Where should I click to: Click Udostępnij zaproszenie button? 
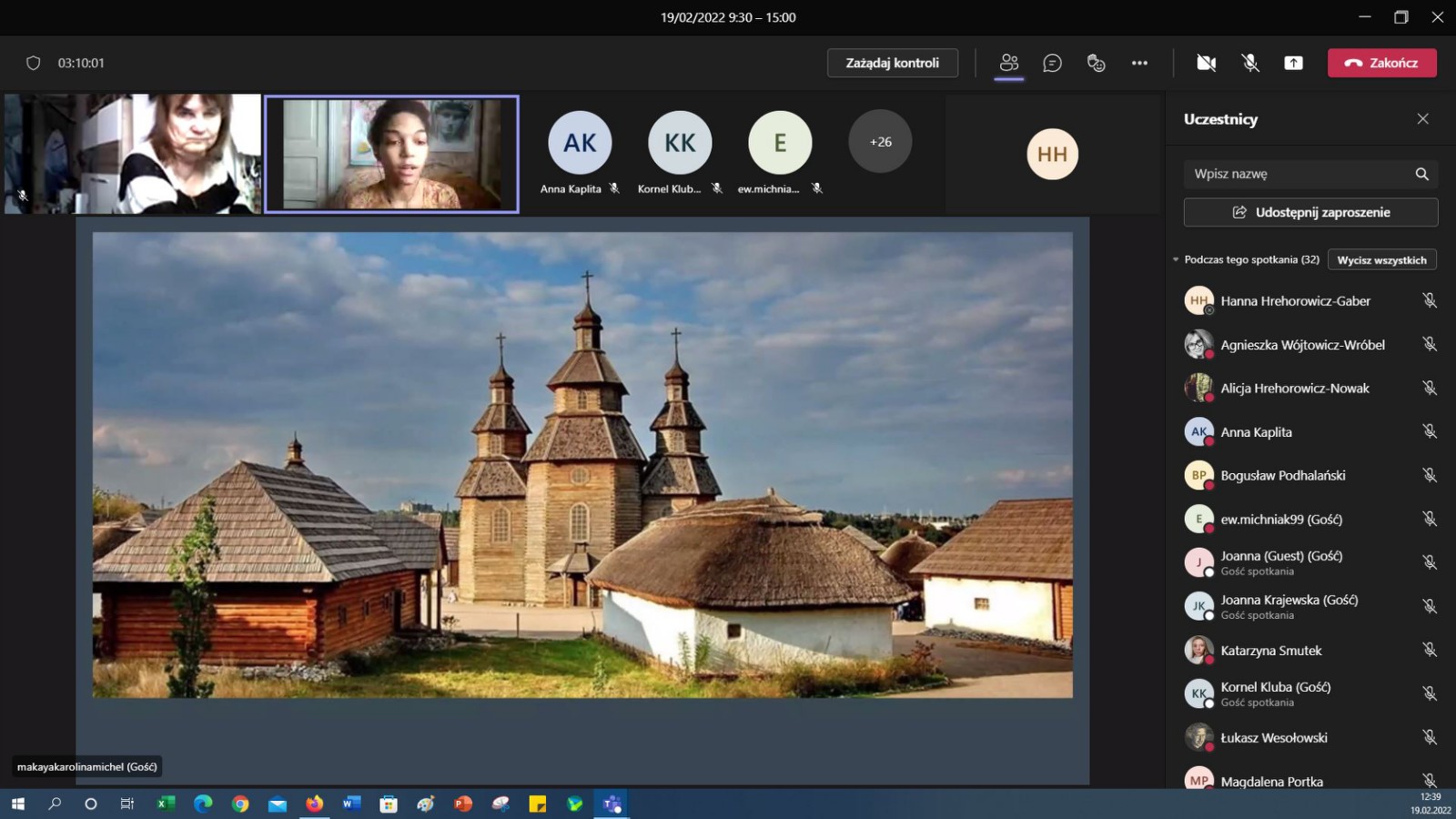coord(1310,212)
